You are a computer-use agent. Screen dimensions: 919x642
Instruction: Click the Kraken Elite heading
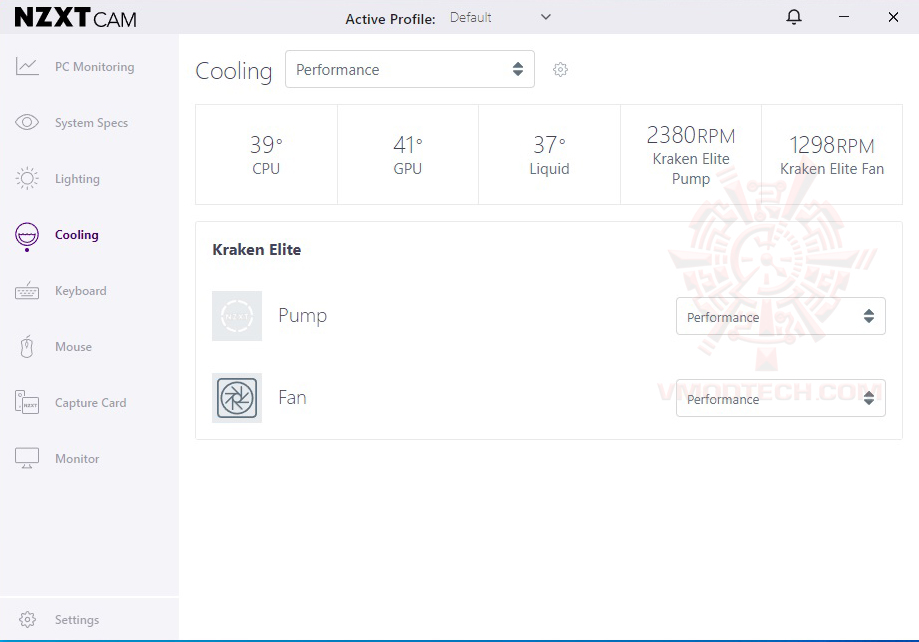pos(257,250)
